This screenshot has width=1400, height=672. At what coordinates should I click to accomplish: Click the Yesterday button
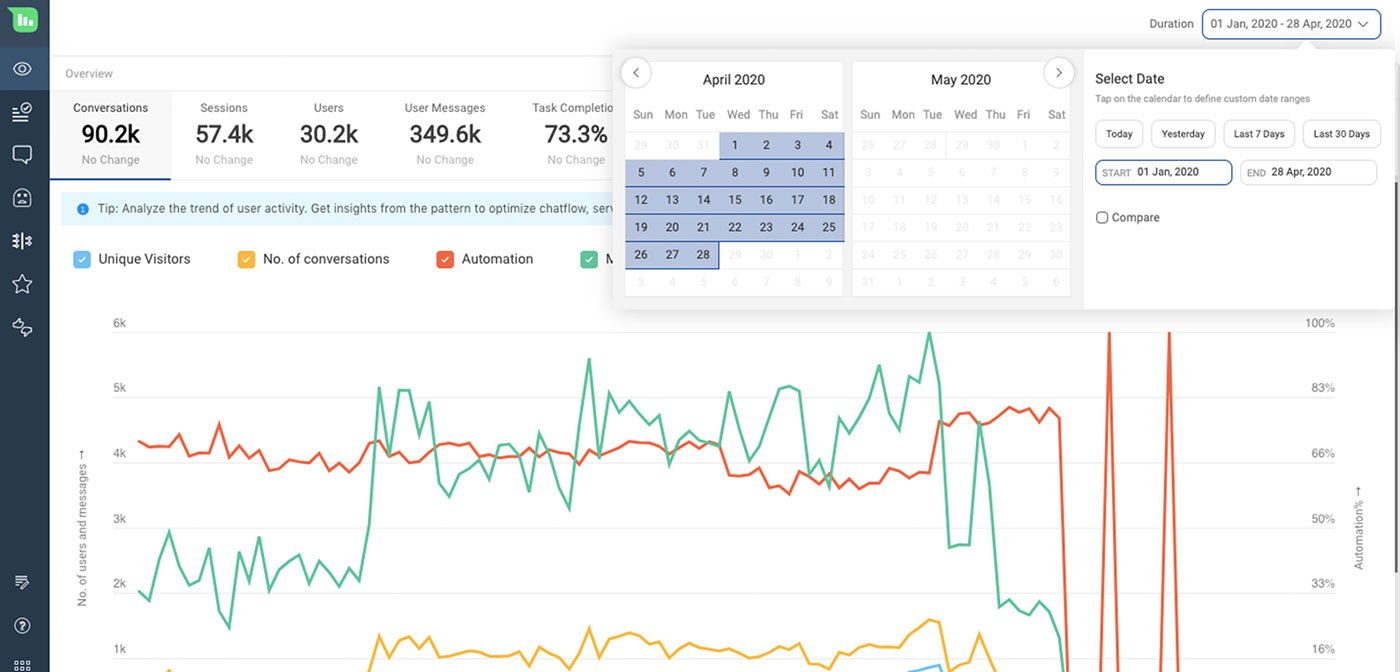[x=1182, y=133]
